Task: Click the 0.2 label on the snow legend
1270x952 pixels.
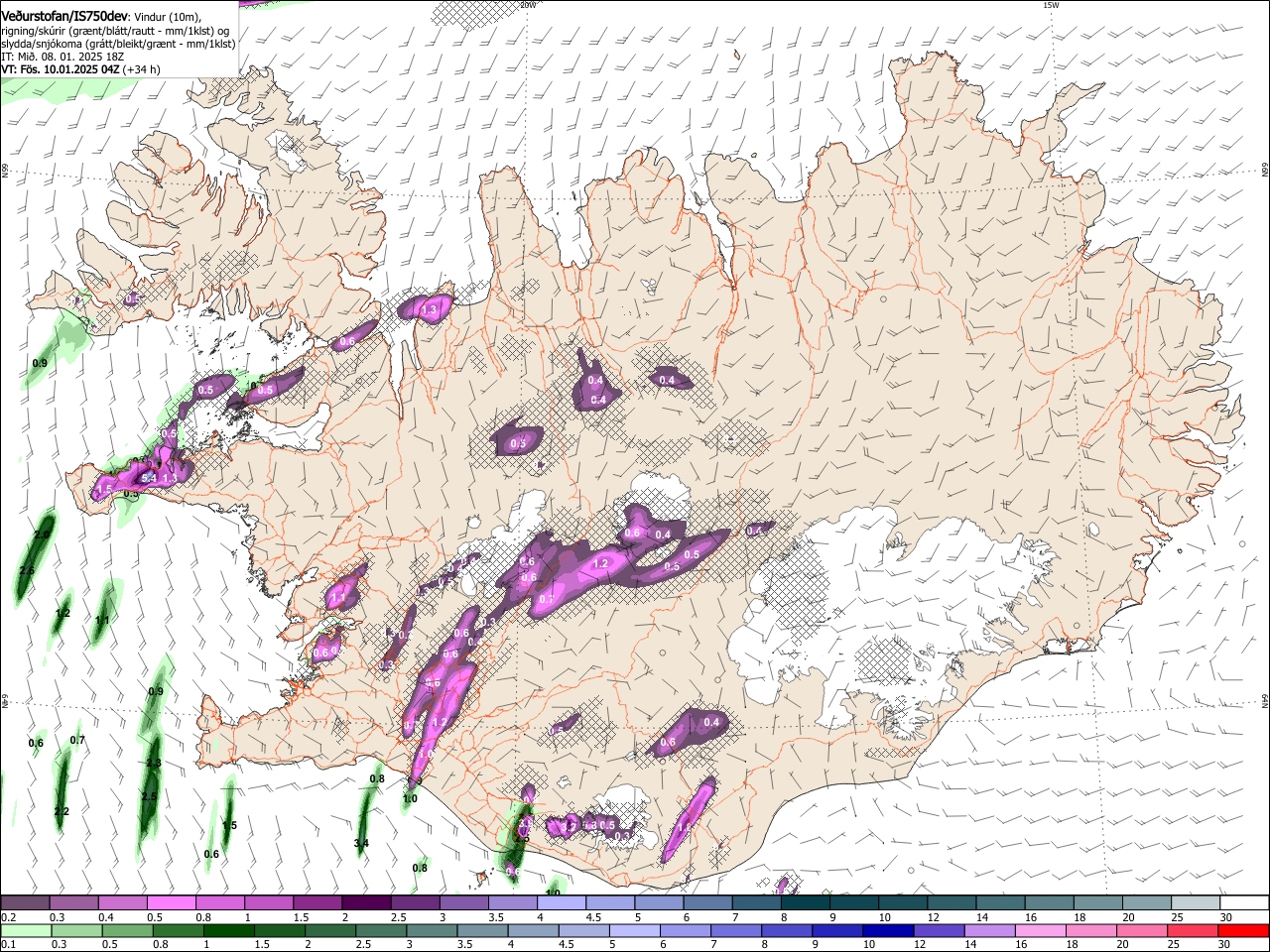Action: coord(7,917)
